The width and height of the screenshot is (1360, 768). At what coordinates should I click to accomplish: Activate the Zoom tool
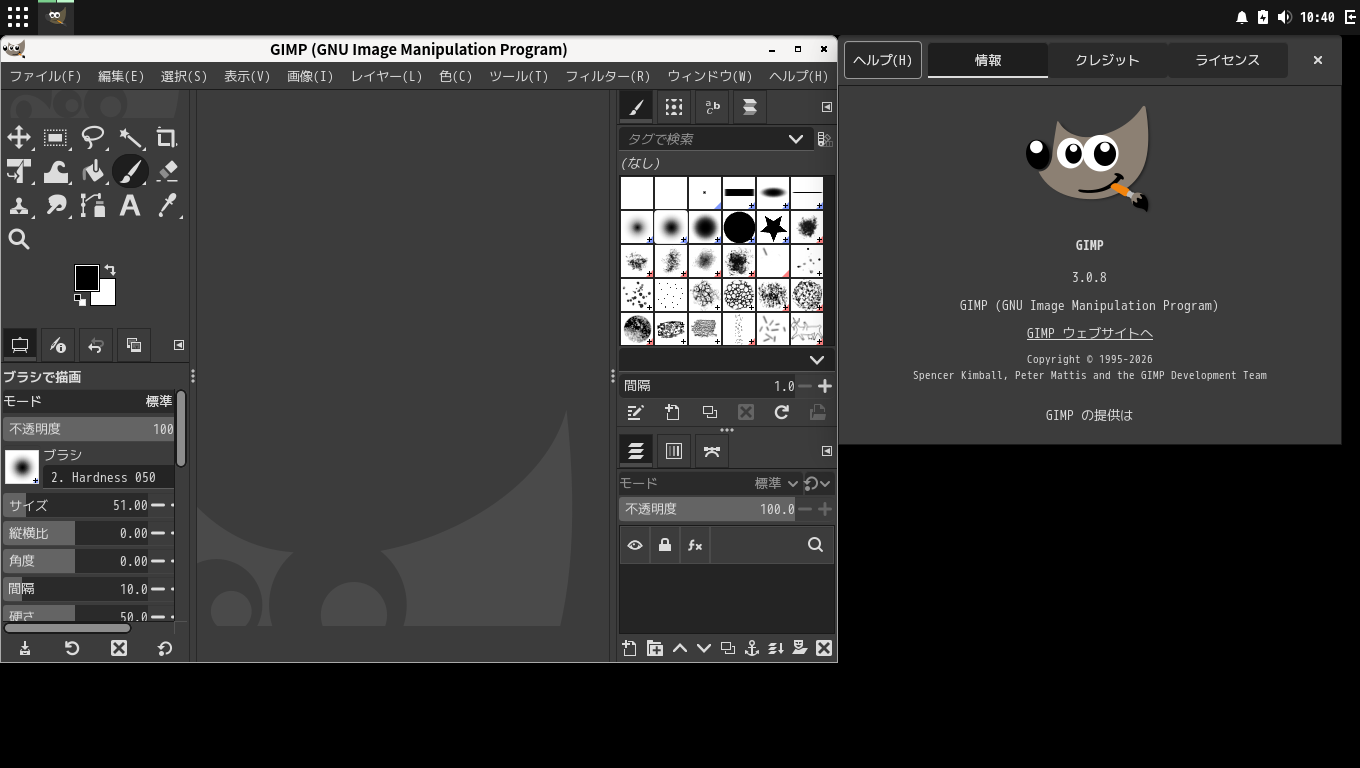pyautogui.click(x=18, y=239)
